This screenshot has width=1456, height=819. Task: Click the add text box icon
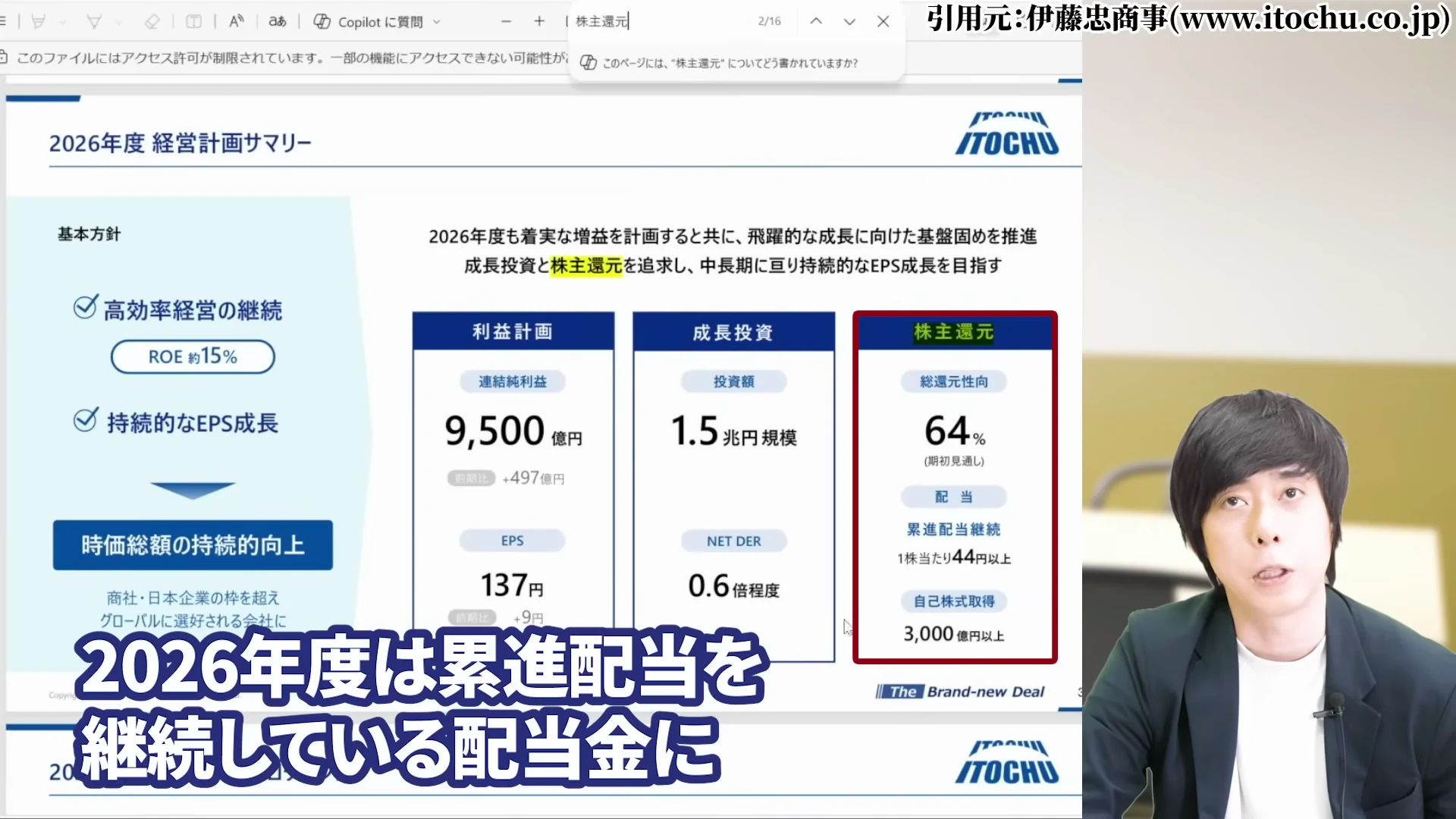(x=194, y=22)
